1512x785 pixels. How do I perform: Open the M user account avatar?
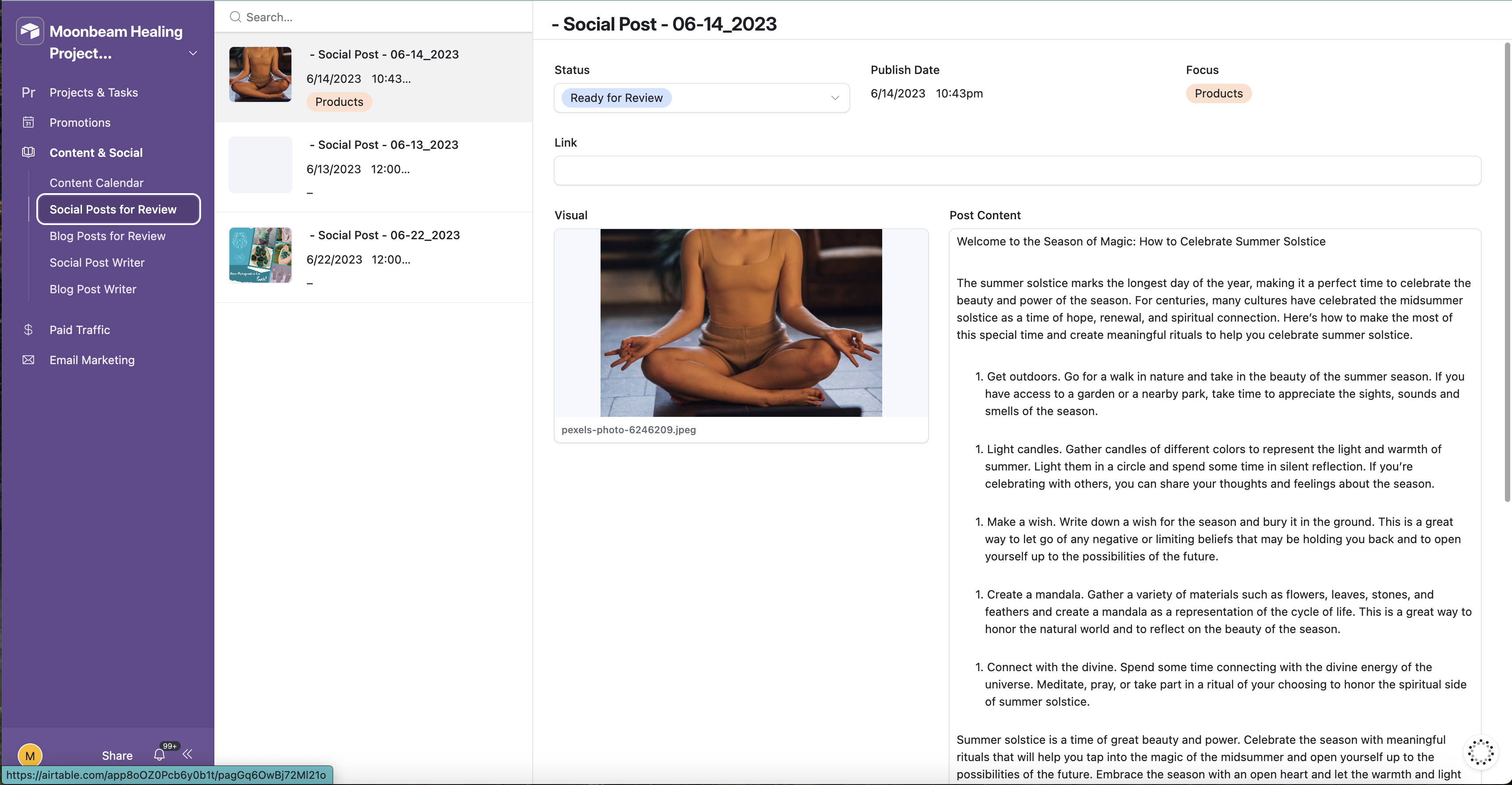[x=30, y=756]
